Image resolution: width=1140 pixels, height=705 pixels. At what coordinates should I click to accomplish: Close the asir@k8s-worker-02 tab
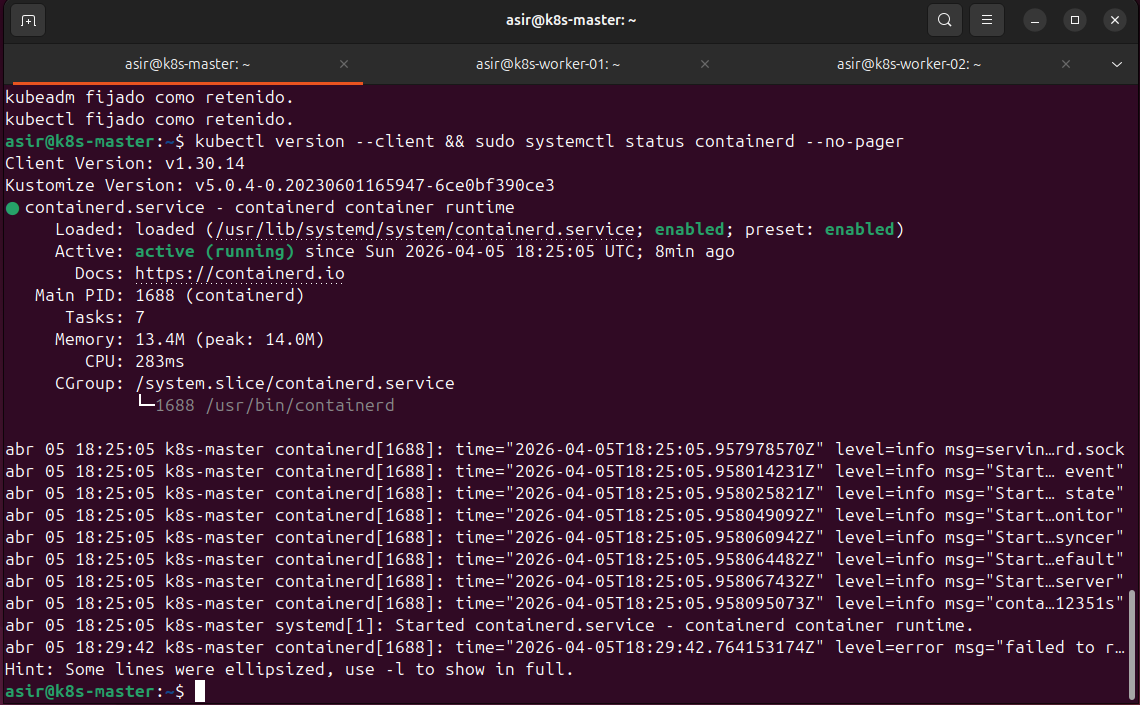pos(1066,64)
